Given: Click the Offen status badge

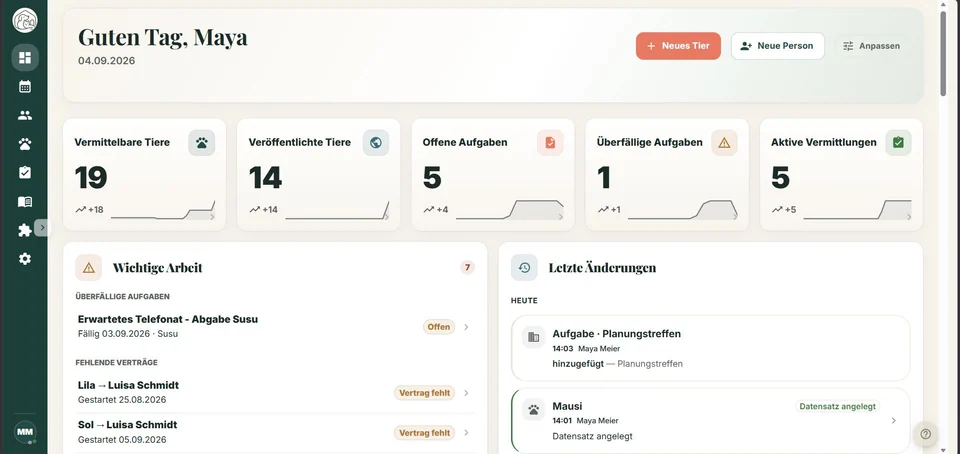Looking at the screenshot, I should coord(439,327).
